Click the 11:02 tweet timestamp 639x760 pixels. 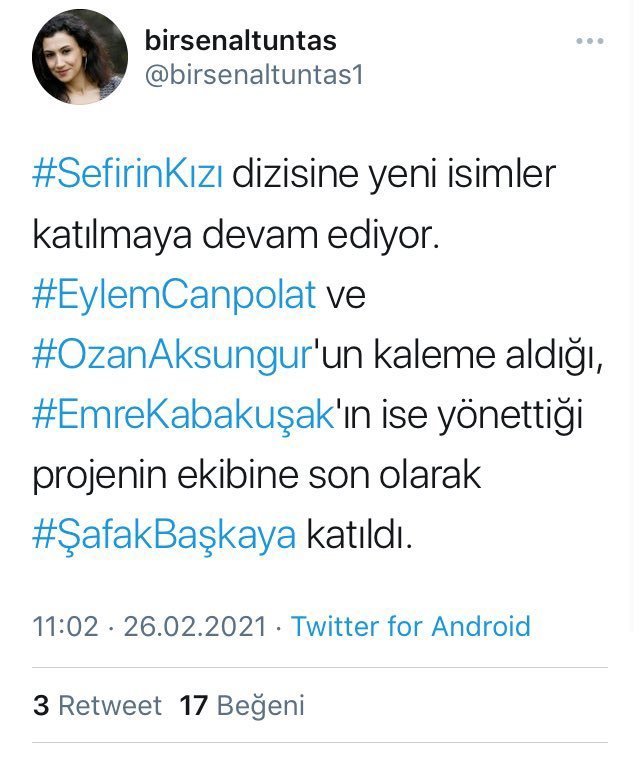coord(66,627)
